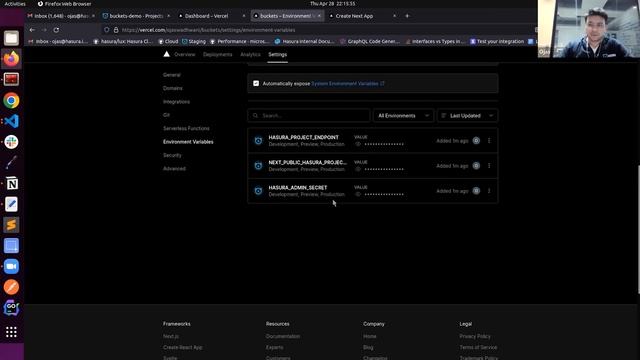Toggle Automatically expose System Environment Variables checkbox
The width and height of the screenshot is (640, 360).
point(256,83)
